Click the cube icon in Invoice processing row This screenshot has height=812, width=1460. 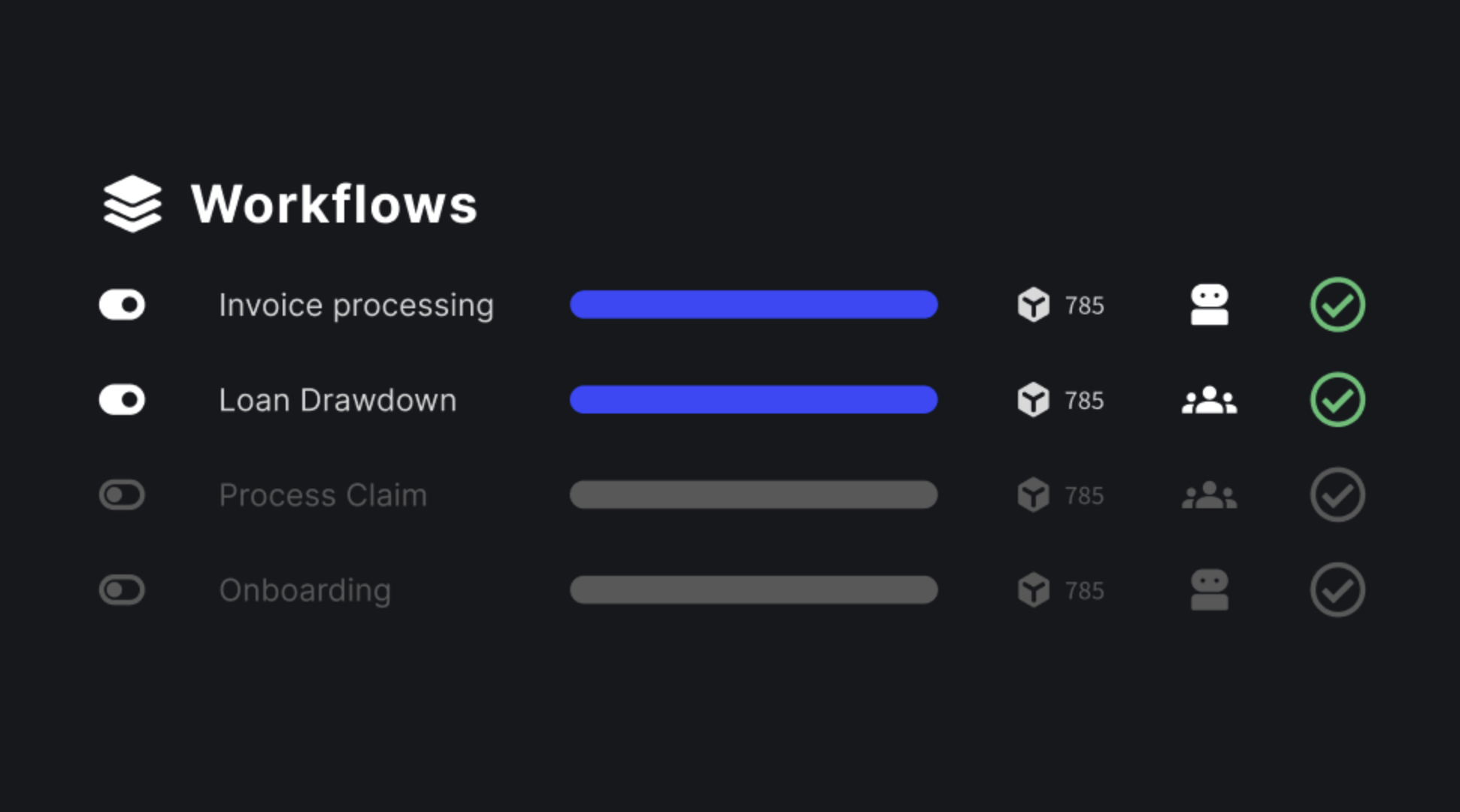[1033, 304]
